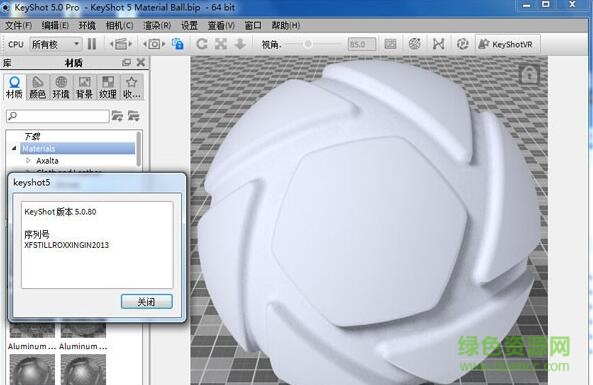Select the first Aluminum material thumbnail
Screen dimensions: 593x385
[32, 330]
